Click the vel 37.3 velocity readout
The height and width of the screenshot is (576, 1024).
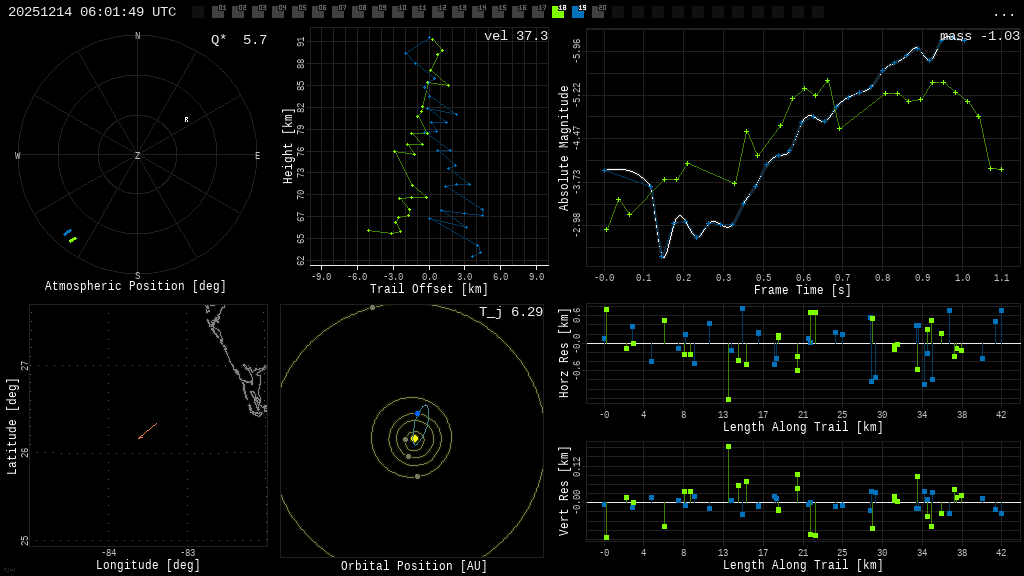point(515,36)
